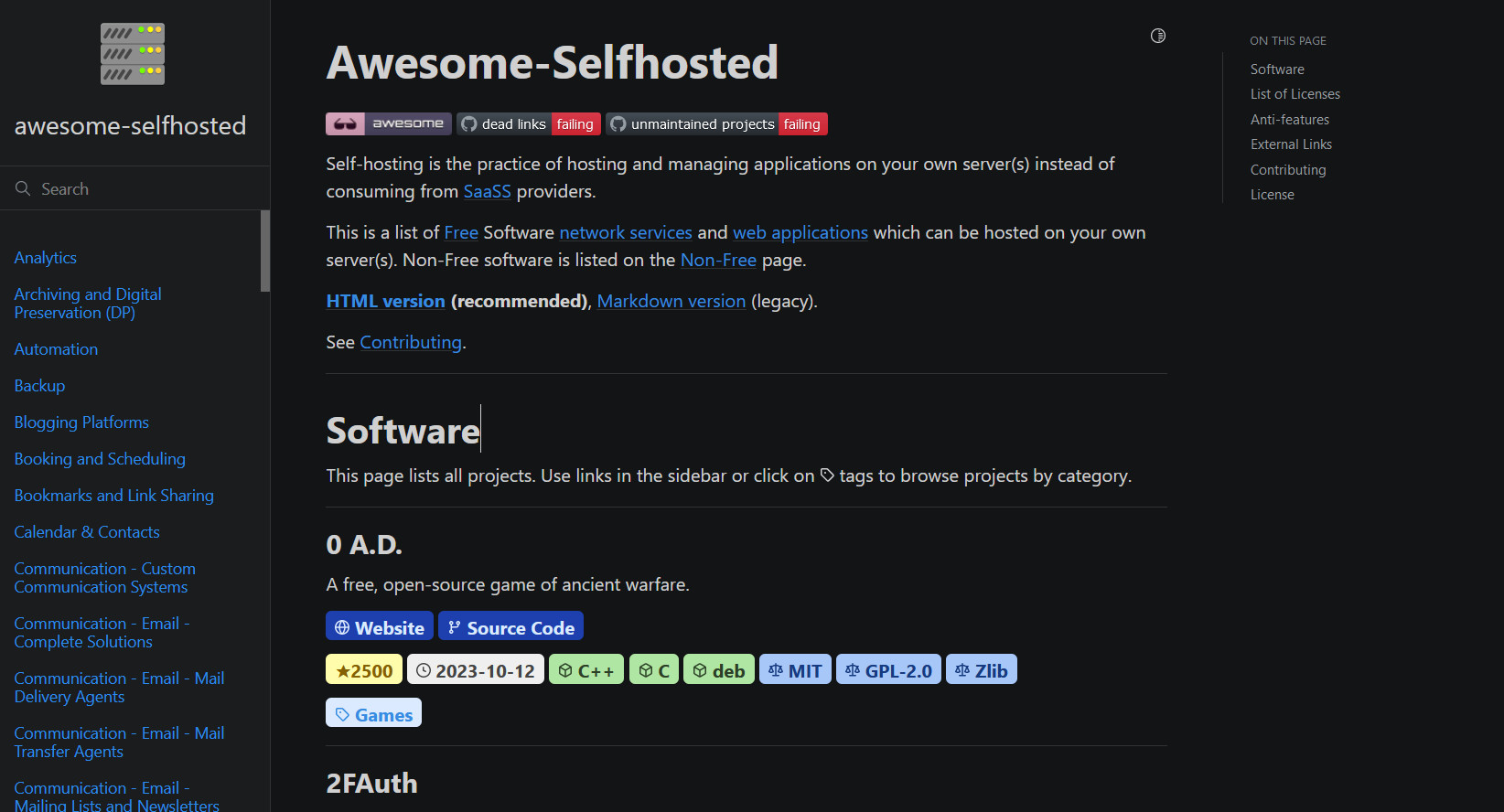Open the 0 A.D. Website button
Image resolution: width=1504 pixels, height=812 pixels.
[x=380, y=626]
